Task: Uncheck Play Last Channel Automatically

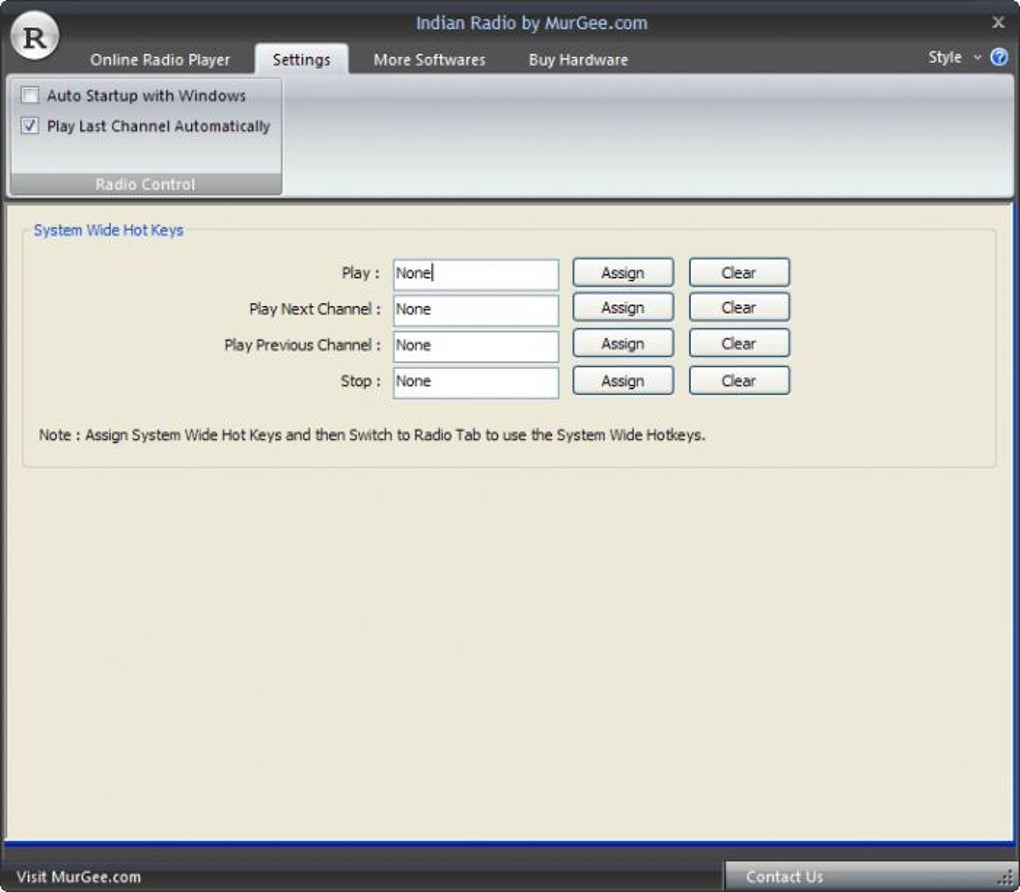Action: coord(30,126)
